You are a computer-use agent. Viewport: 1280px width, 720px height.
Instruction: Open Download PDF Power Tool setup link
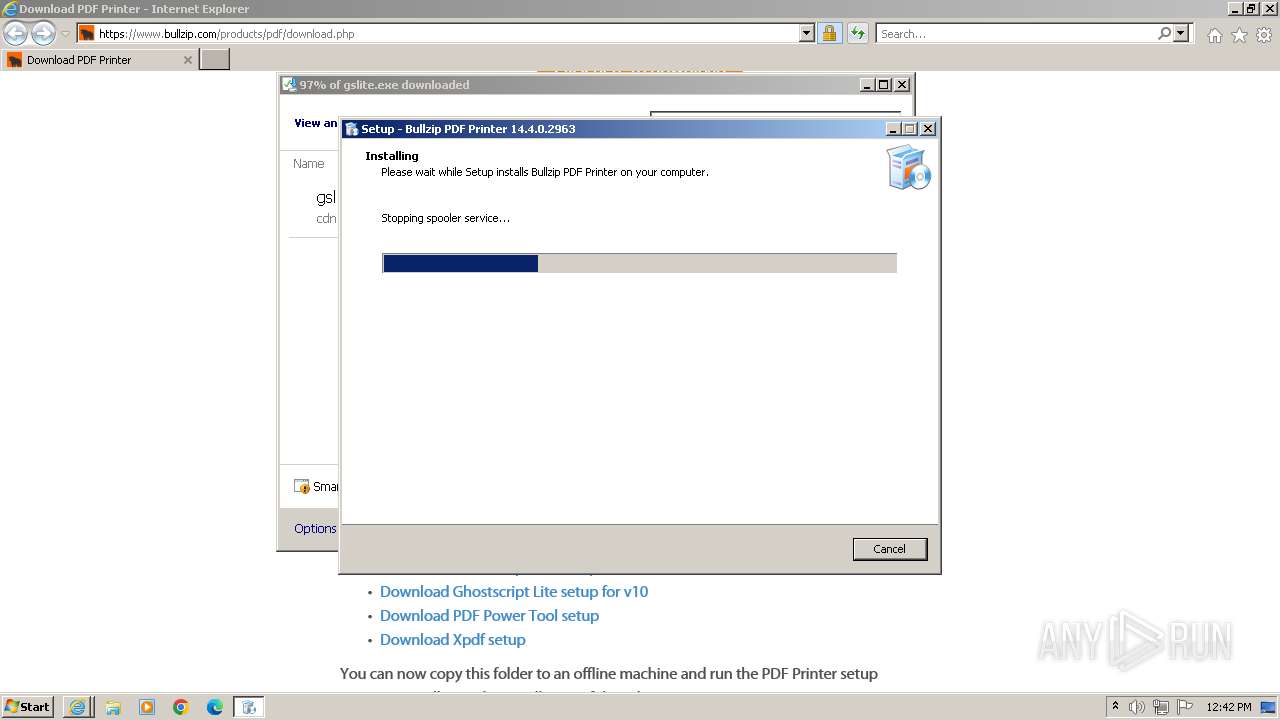click(x=489, y=615)
